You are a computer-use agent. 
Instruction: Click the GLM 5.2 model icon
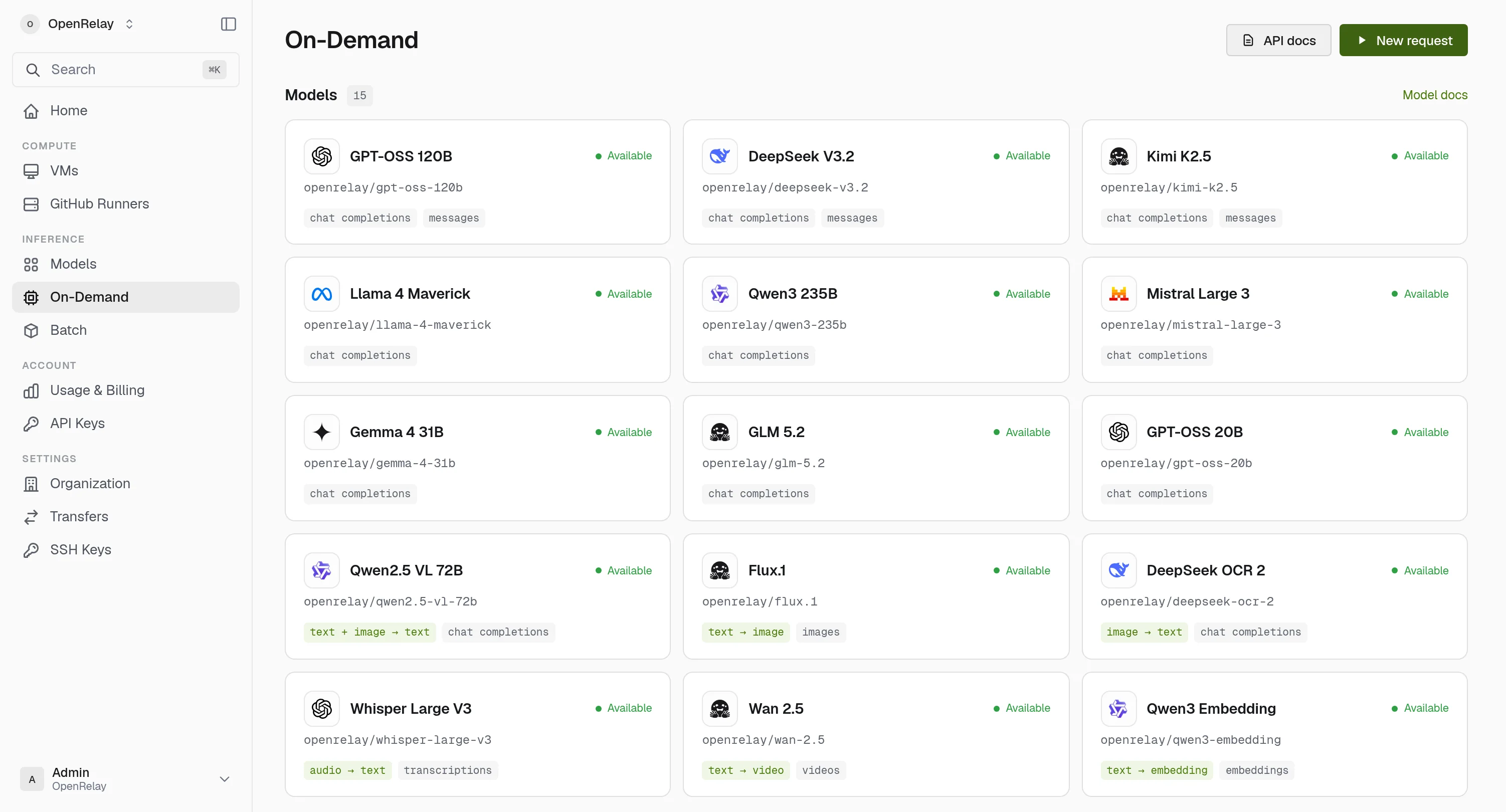(x=720, y=432)
